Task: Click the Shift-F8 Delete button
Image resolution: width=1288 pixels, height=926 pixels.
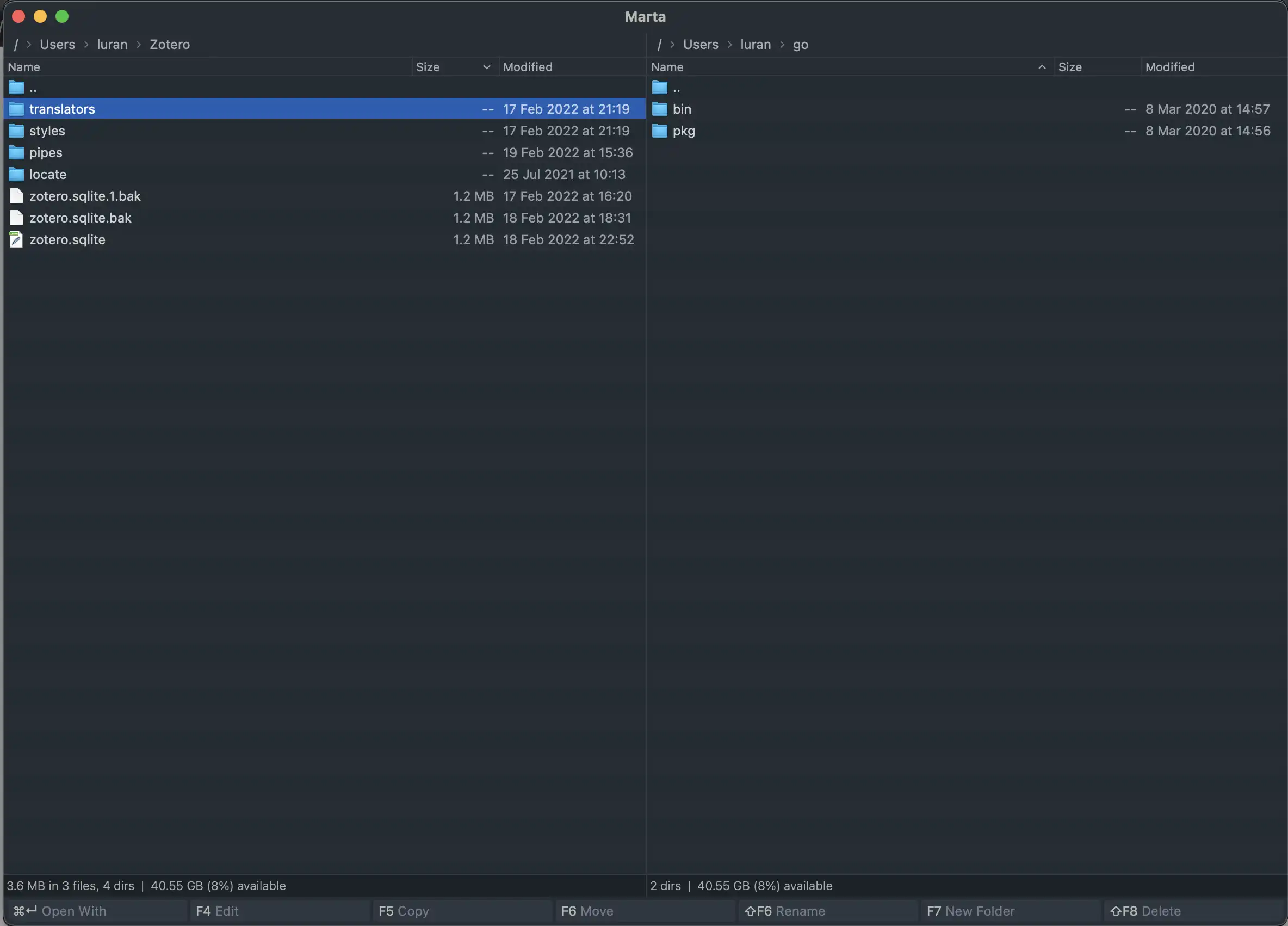Action: [x=1145, y=911]
